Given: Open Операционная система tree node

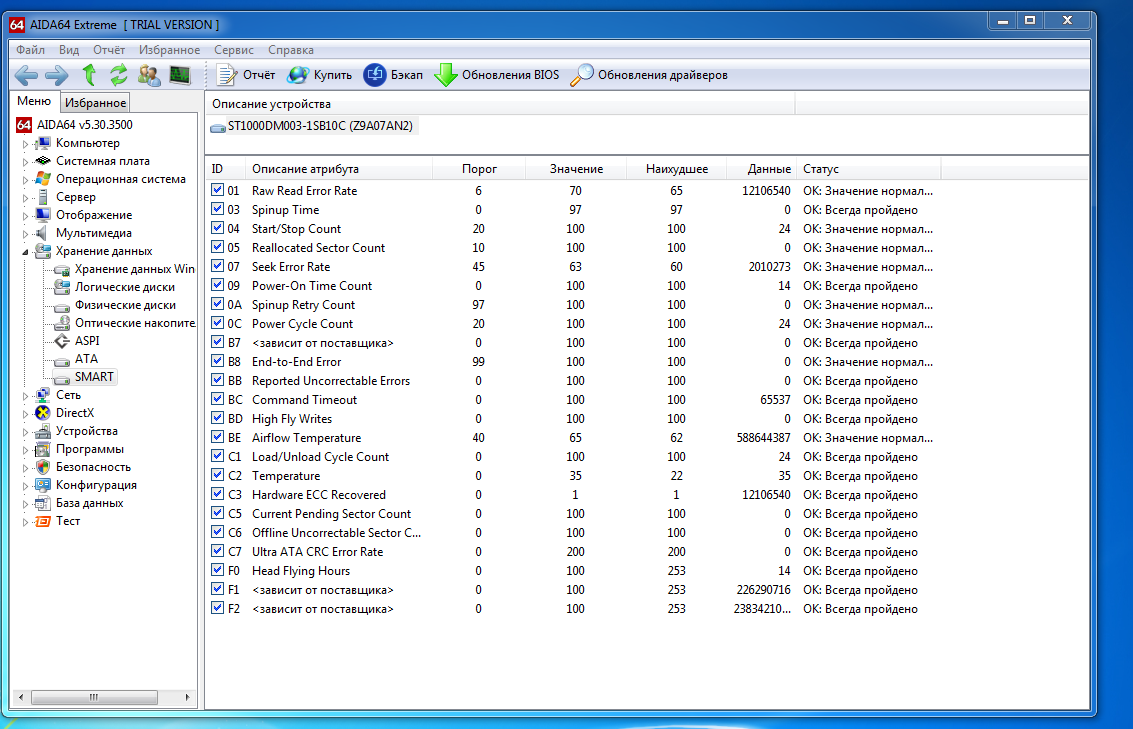Looking at the screenshot, I should [121, 179].
